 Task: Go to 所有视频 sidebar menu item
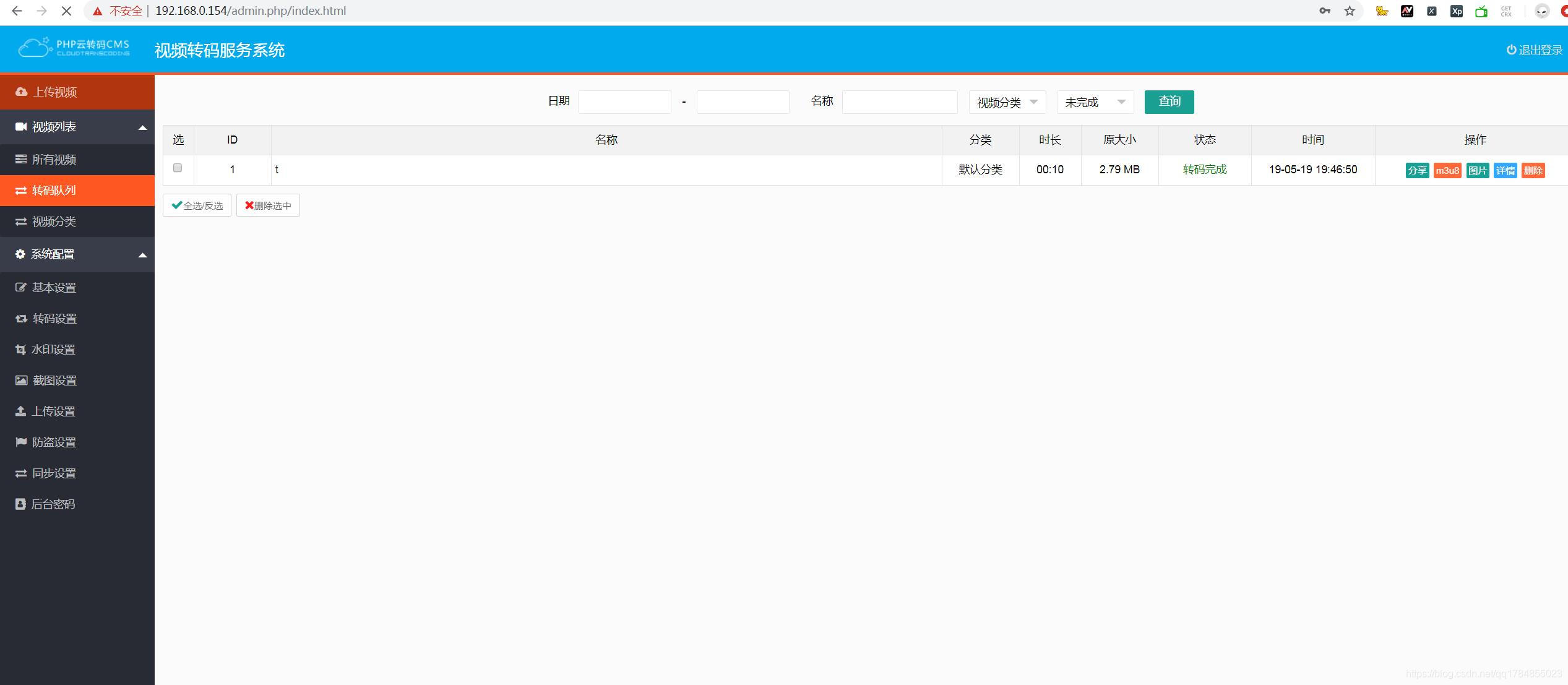[54, 160]
